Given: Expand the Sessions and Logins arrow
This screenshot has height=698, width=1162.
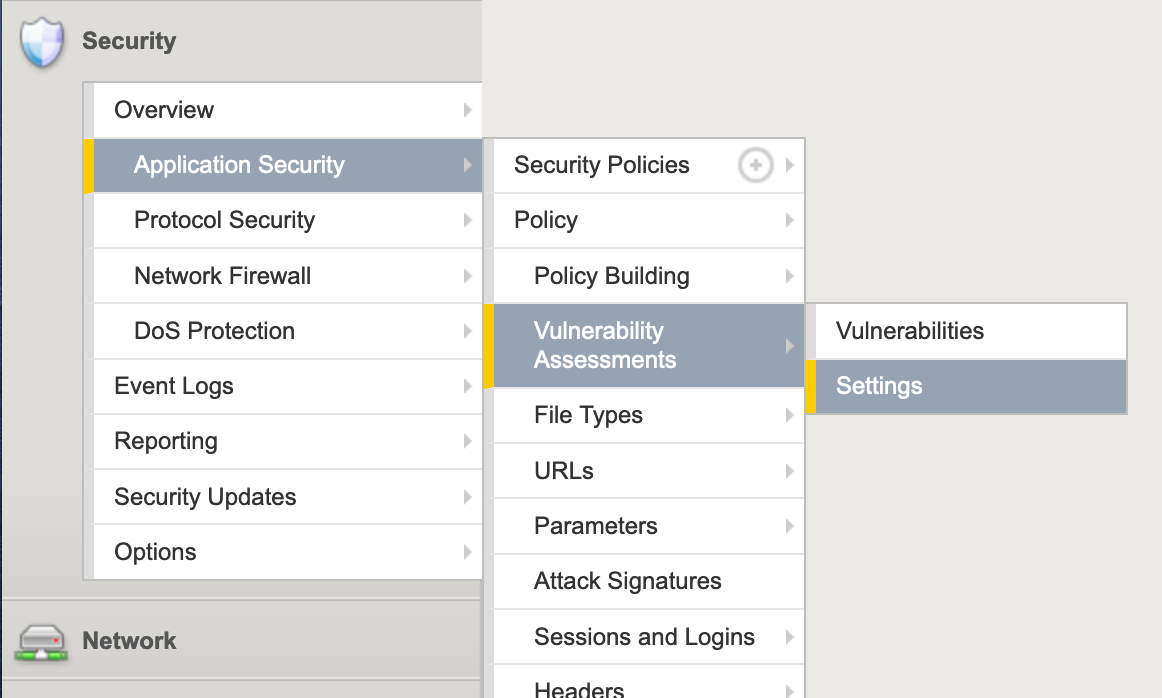Looking at the screenshot, I should click(x=789, y=636).
